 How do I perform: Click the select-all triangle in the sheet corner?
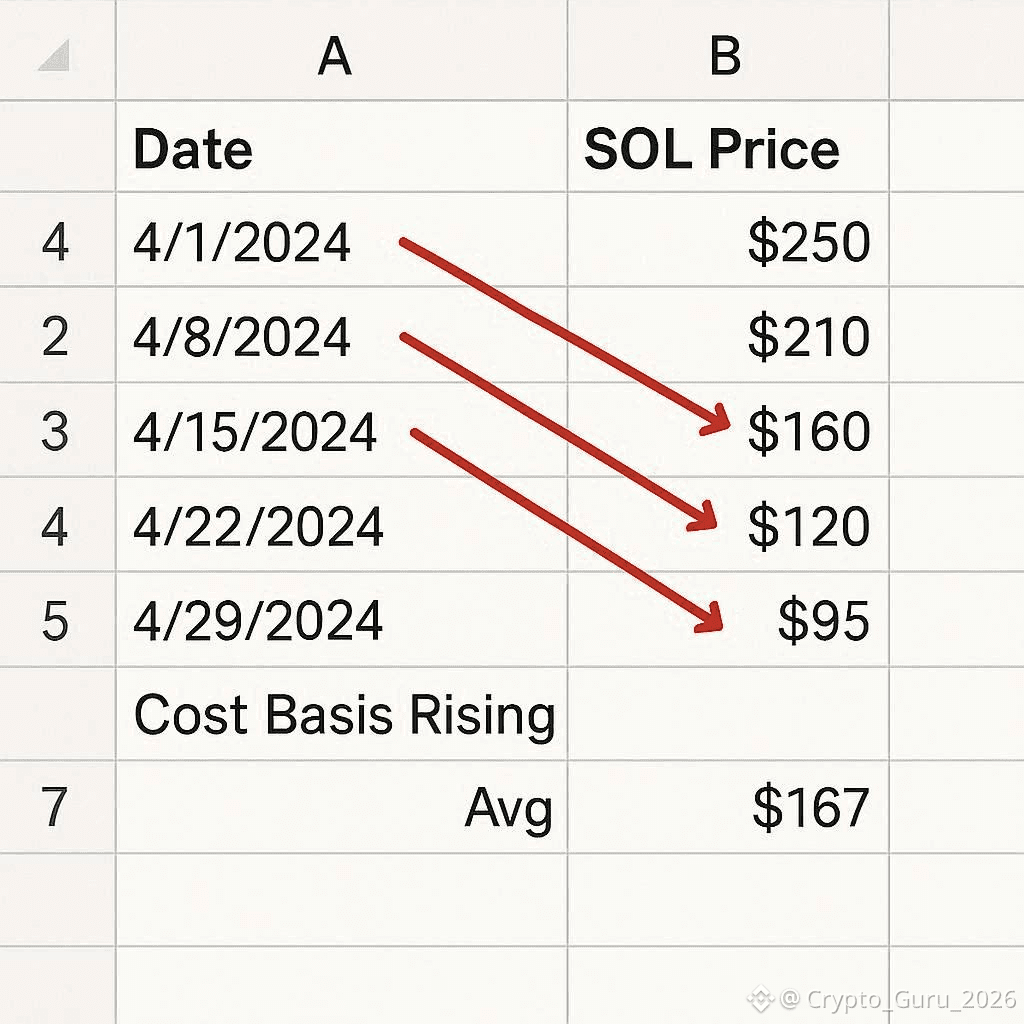pyautogui.click(x=53, y=58)
